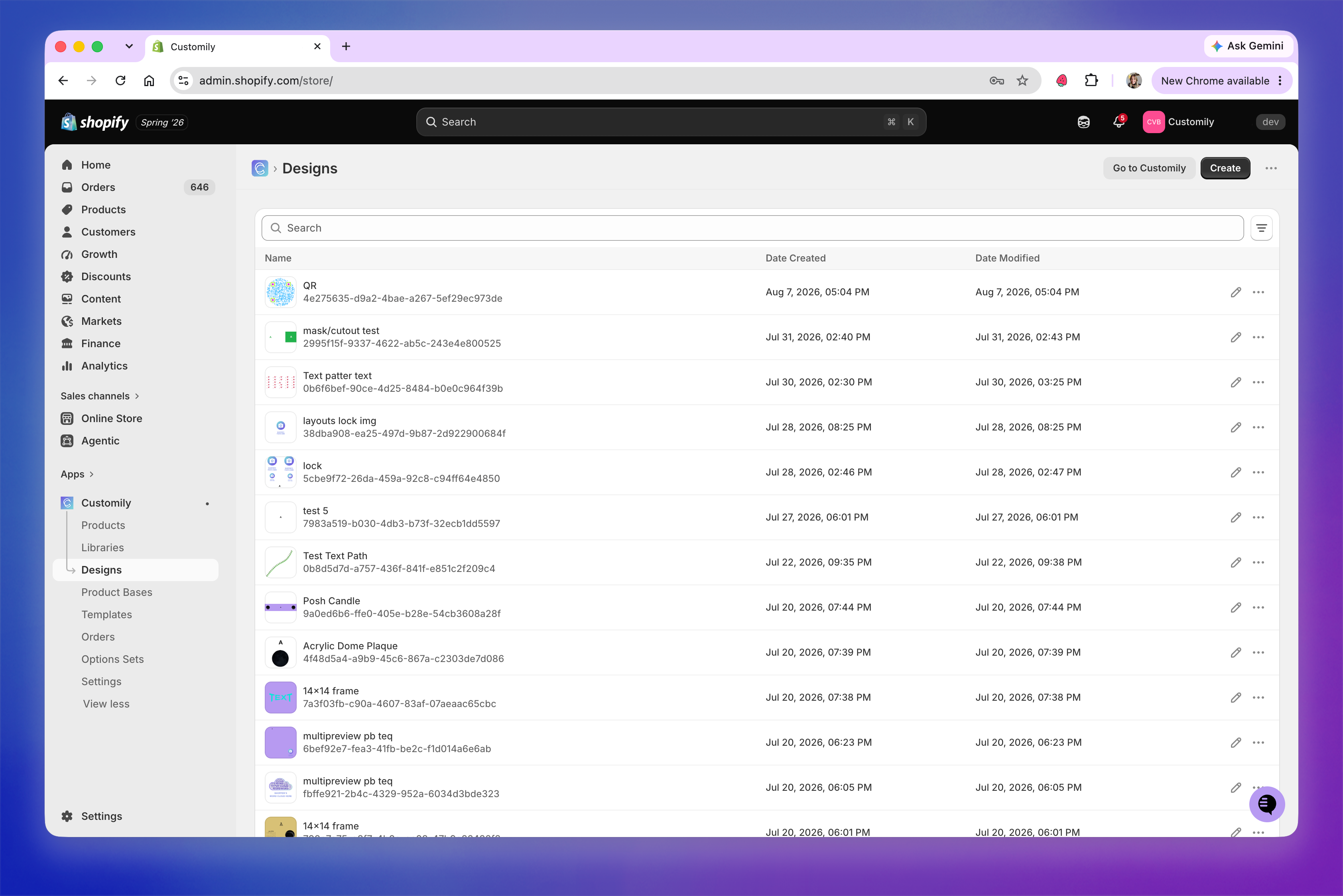Open a new browser tab
Image resolution: width=1343 pixels, height=896 pixels.
[346, 46]
